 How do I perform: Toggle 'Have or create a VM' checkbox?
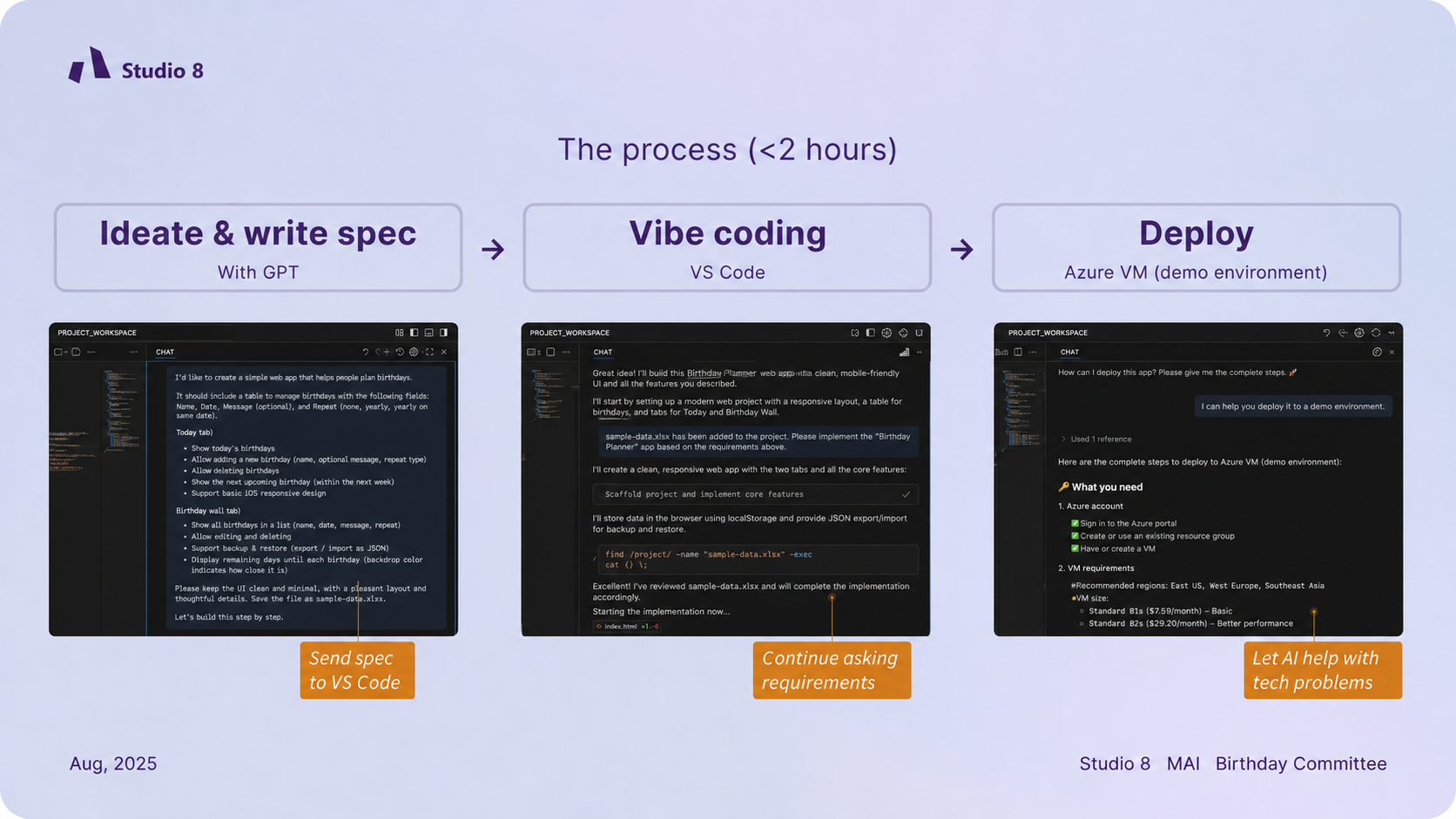(1075, 548)
